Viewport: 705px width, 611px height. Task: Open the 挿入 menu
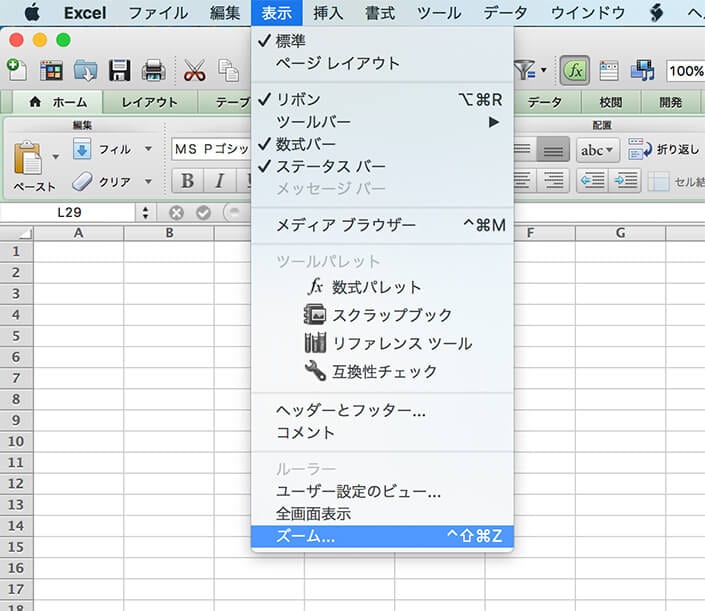328,13
